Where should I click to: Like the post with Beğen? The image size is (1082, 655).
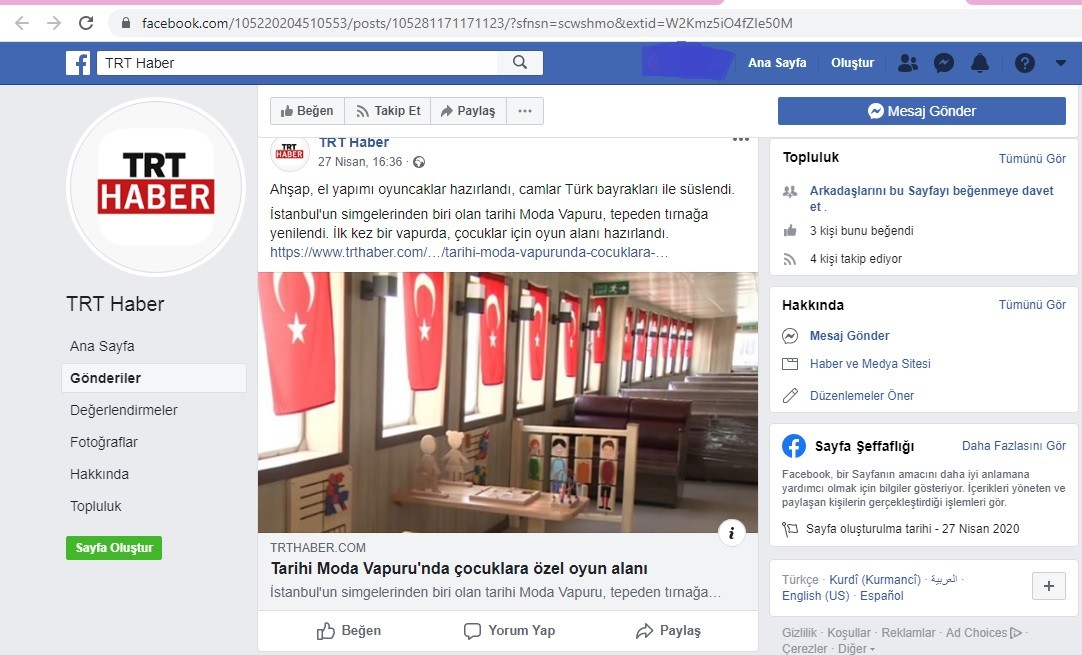coord(348,630)
